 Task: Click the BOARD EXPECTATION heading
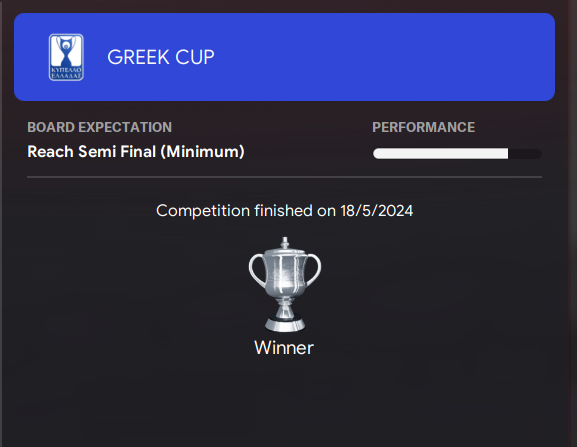click(x=99, y=127)
